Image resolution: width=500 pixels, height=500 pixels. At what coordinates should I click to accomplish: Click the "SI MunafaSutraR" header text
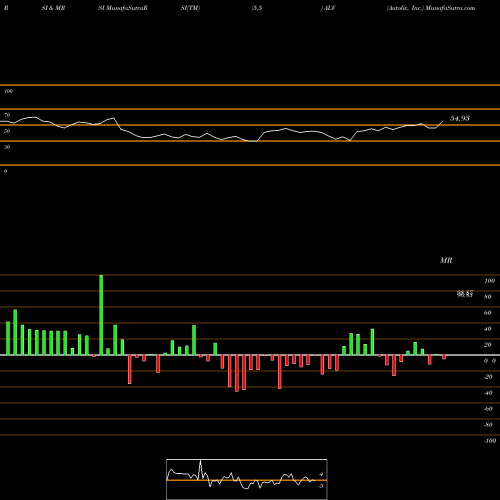click(x=123, y=8)
